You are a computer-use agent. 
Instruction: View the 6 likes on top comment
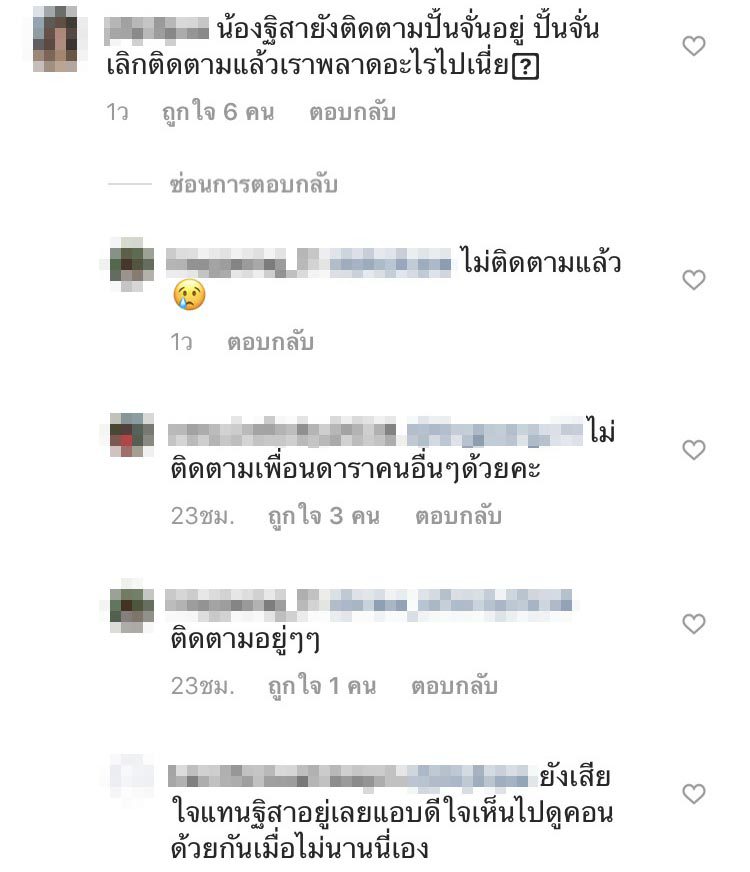tap(218, 112)
